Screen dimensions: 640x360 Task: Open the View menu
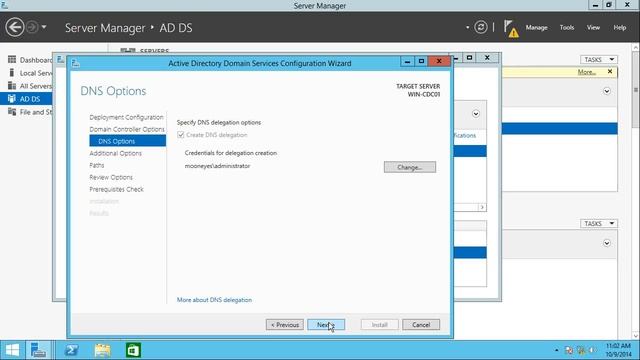593,27
